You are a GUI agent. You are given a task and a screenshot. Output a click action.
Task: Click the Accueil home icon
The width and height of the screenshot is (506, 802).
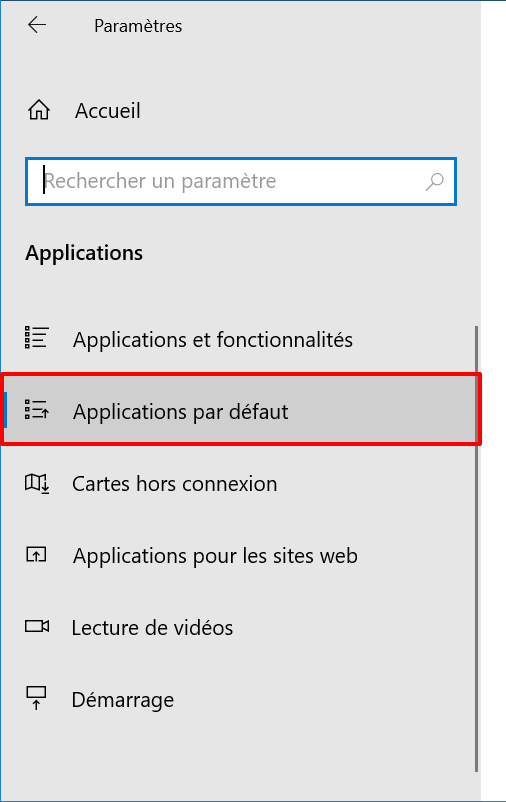click(39, 110)
